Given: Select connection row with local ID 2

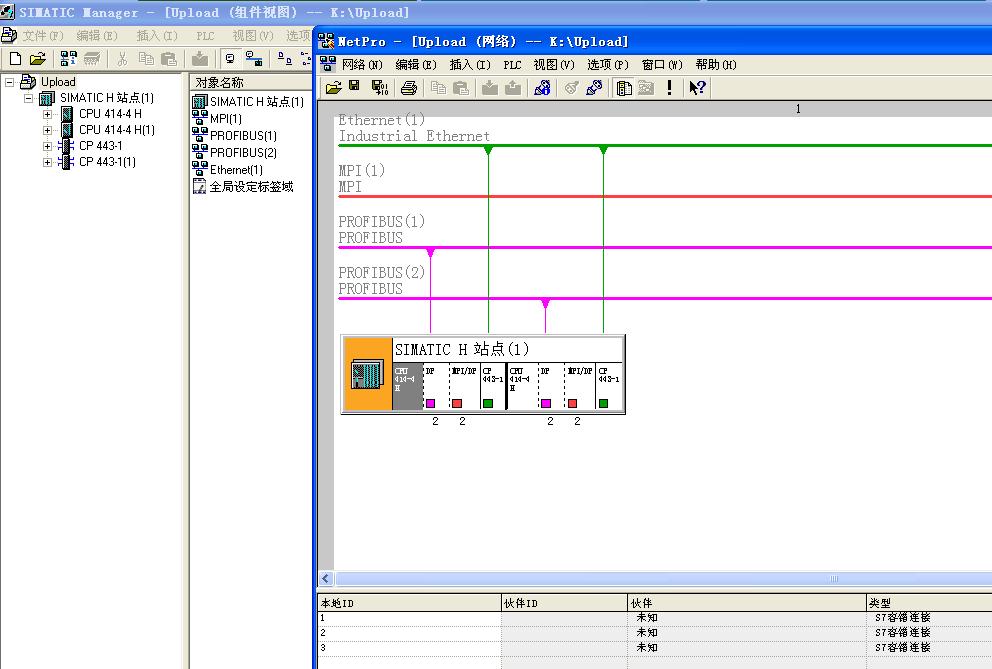Looking at the screenshot, I should pyautogui.click(x=654, y=632).
